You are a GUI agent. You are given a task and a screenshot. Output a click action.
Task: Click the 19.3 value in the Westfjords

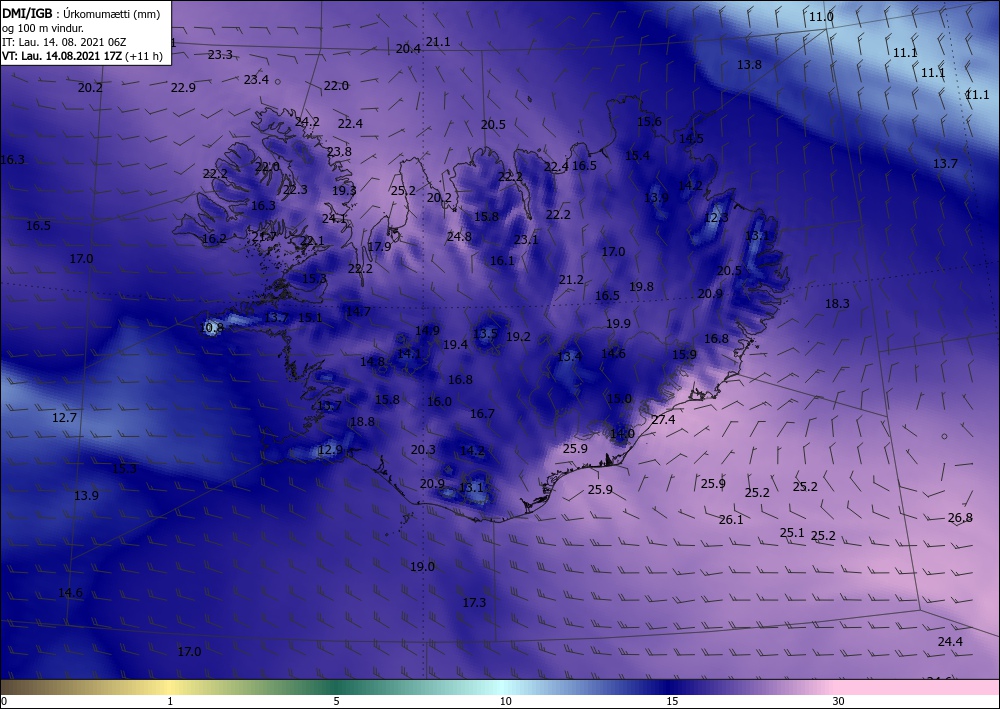(x=344, y=190)
